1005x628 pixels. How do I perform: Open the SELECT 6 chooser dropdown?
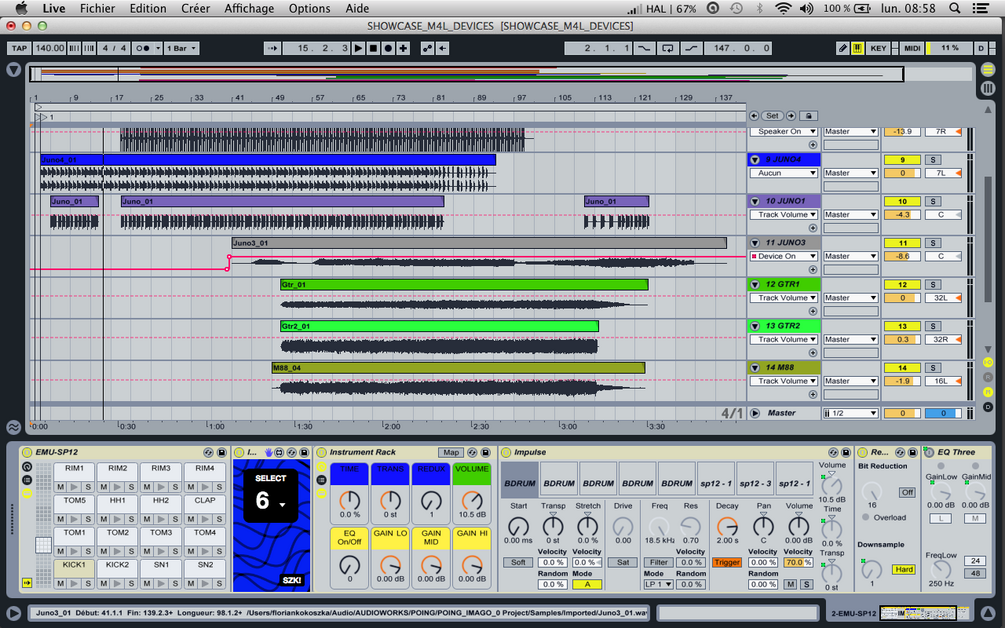point(270,501)
